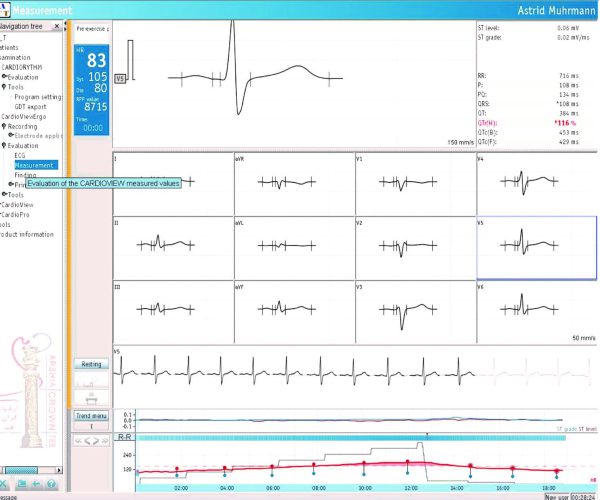Open GDT export in navigation tree
This screenshot has height=500, width=600.
pyautogui.click(x=31, y=106)
